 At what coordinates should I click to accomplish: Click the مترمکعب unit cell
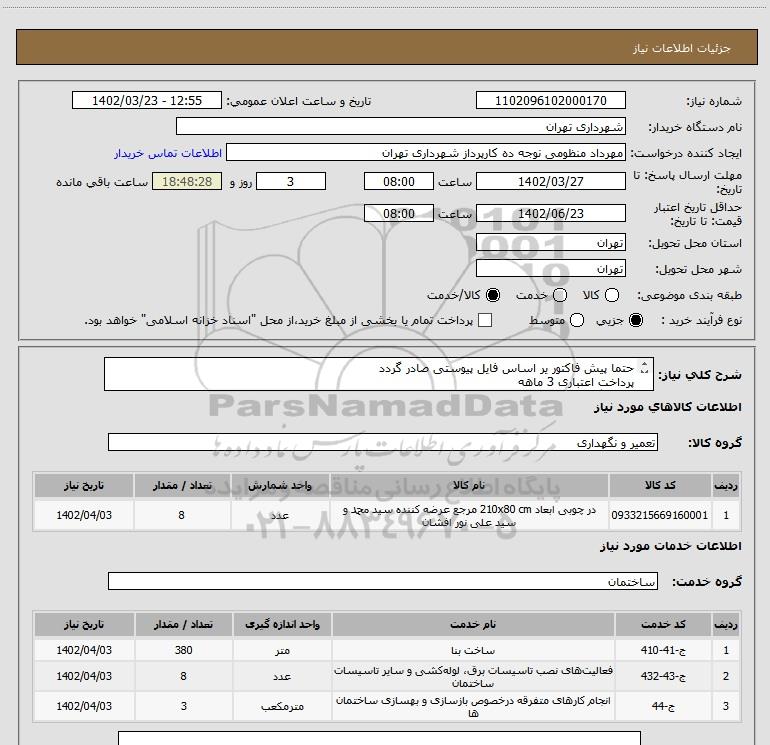282,706
